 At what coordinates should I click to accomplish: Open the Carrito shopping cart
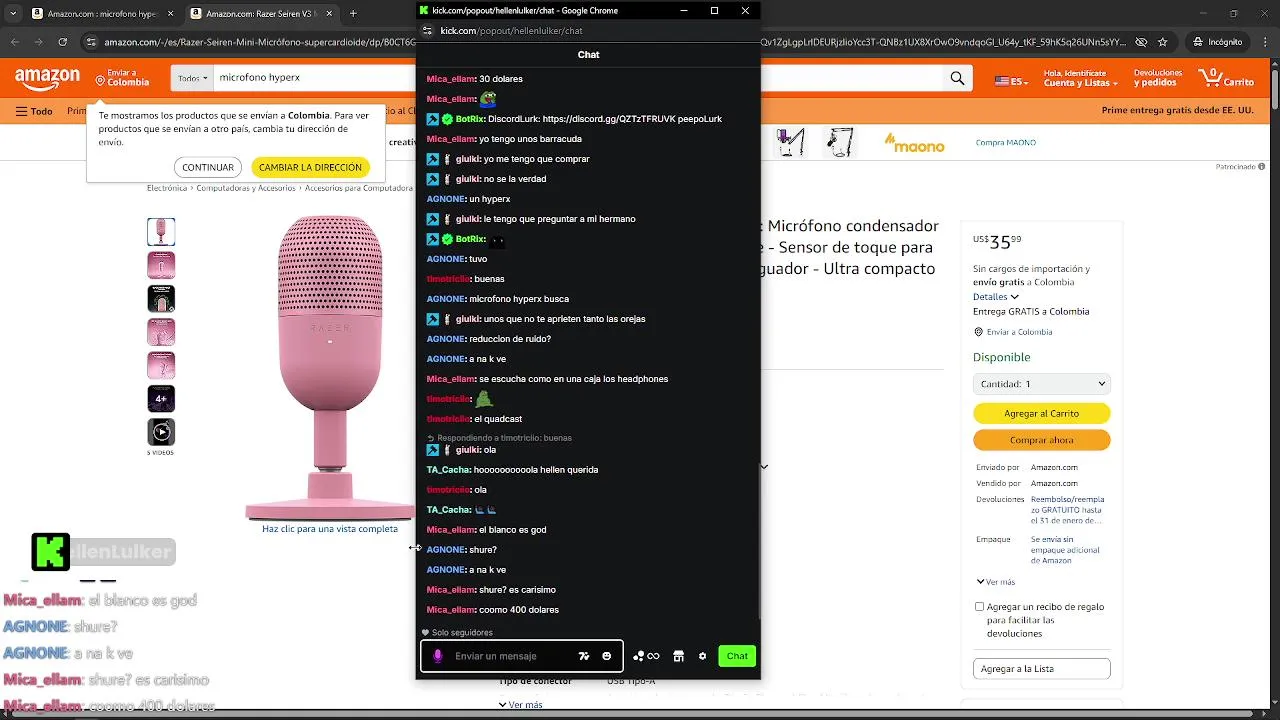point(1227,78)
